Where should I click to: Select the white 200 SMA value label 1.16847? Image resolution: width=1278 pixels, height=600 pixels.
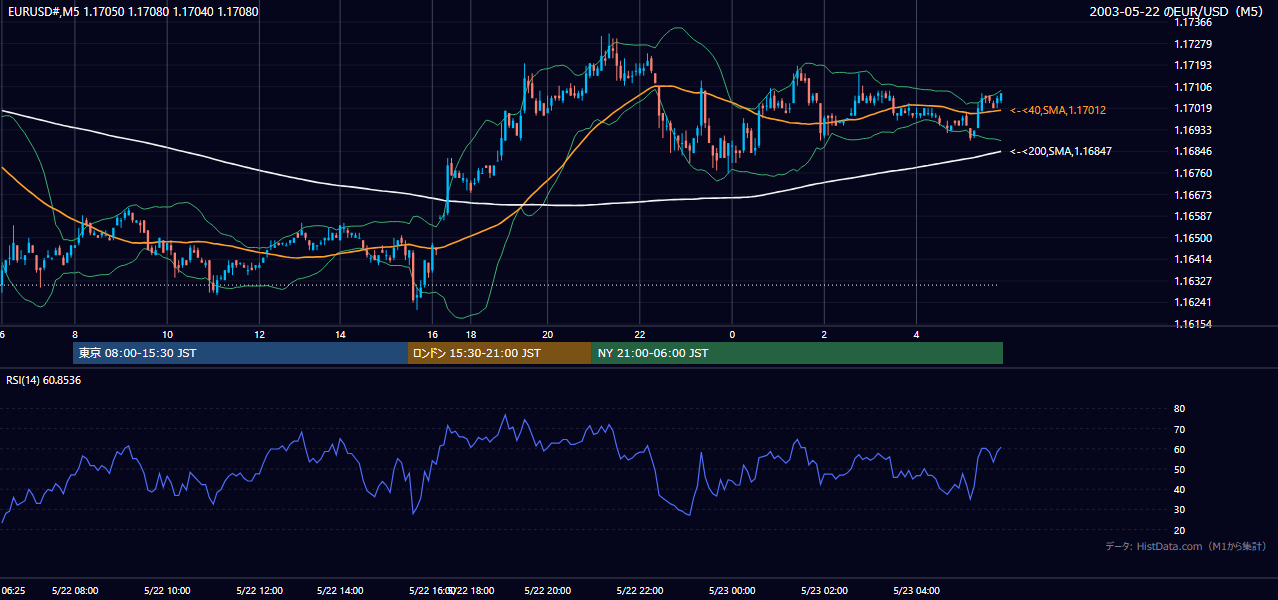point(1061,151)
